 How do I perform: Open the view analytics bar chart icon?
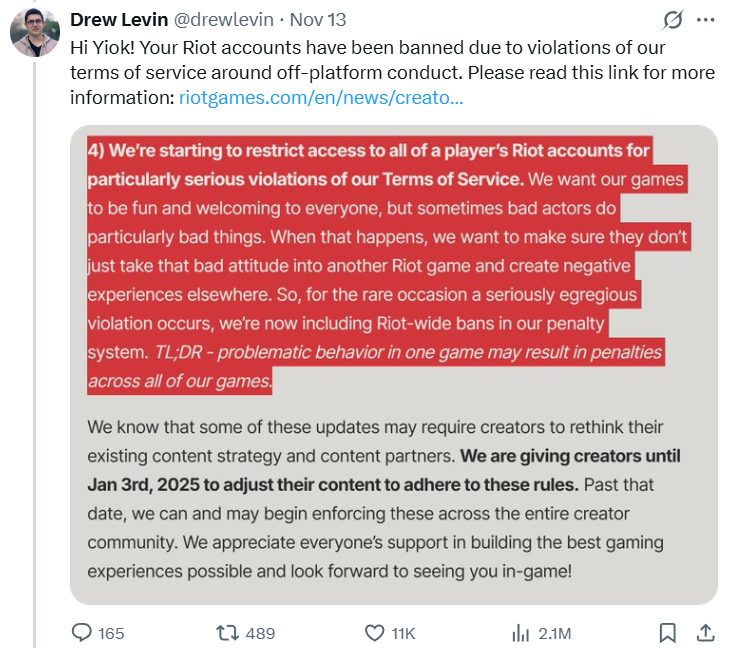[520, 632]
